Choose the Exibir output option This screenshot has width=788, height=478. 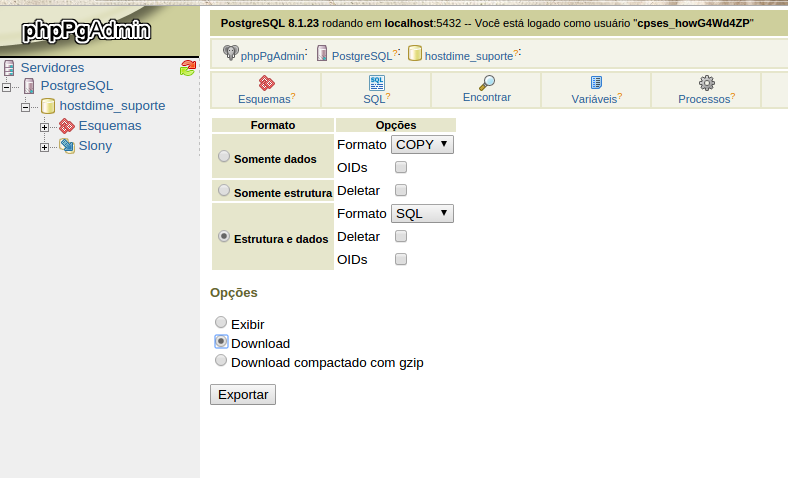pos(221,322)
